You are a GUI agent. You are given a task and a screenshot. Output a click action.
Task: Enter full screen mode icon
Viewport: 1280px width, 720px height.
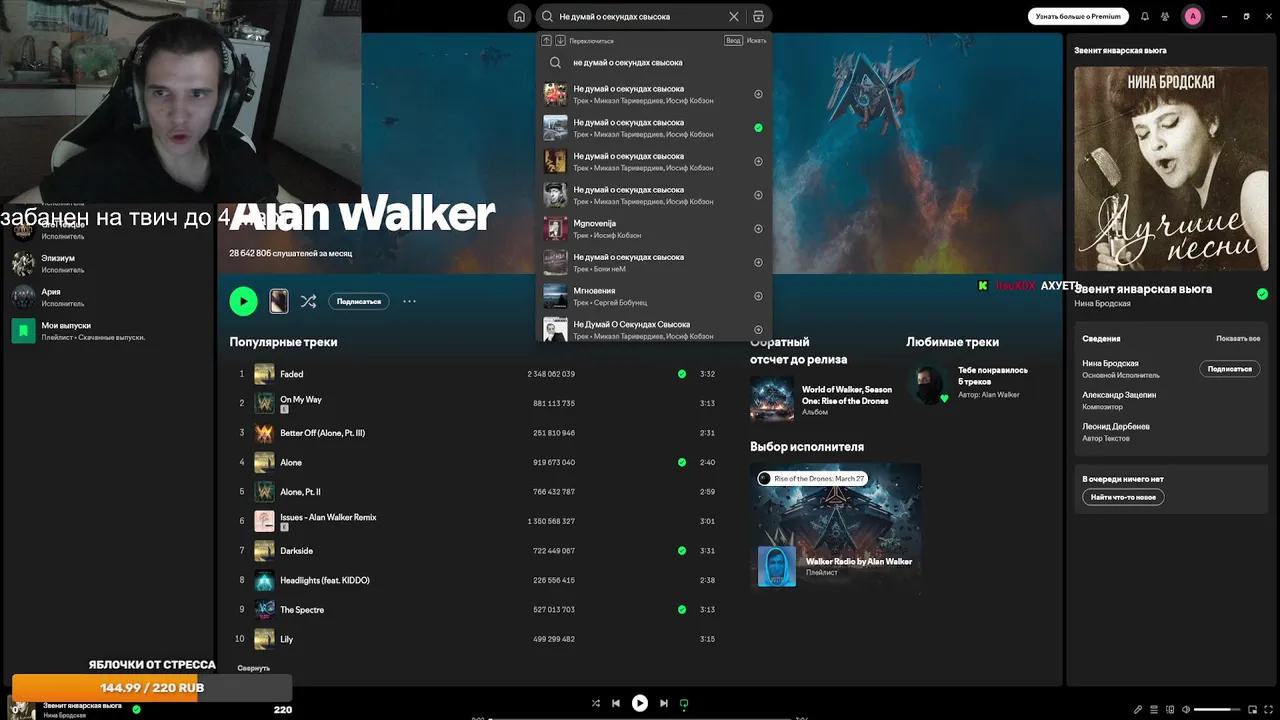(1268, 710)
